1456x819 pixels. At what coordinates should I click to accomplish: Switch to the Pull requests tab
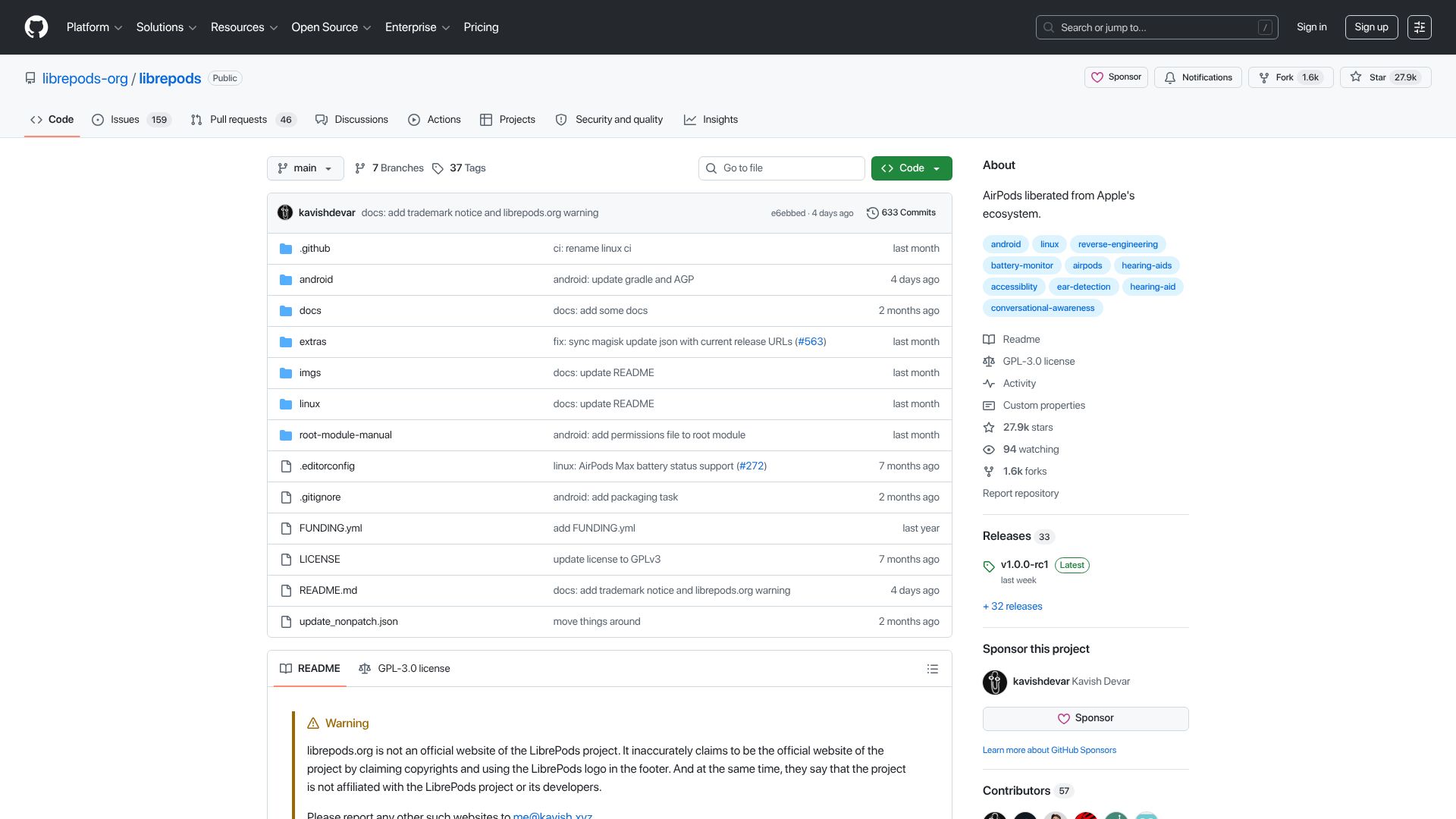click(x=243, y=120)
